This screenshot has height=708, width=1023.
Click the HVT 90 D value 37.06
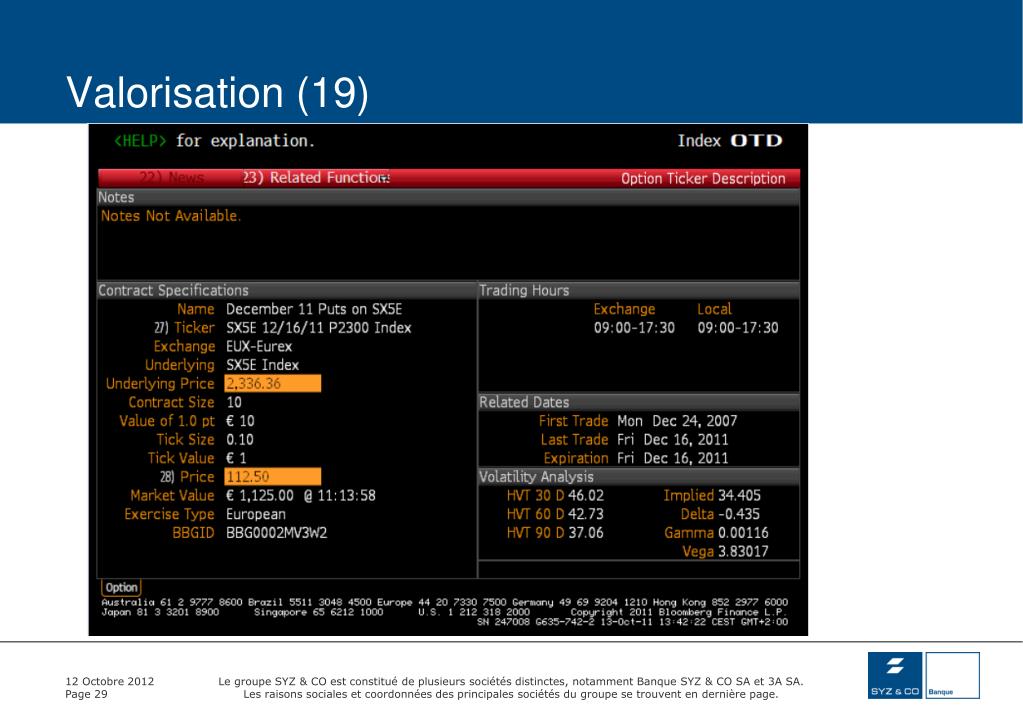585,532
